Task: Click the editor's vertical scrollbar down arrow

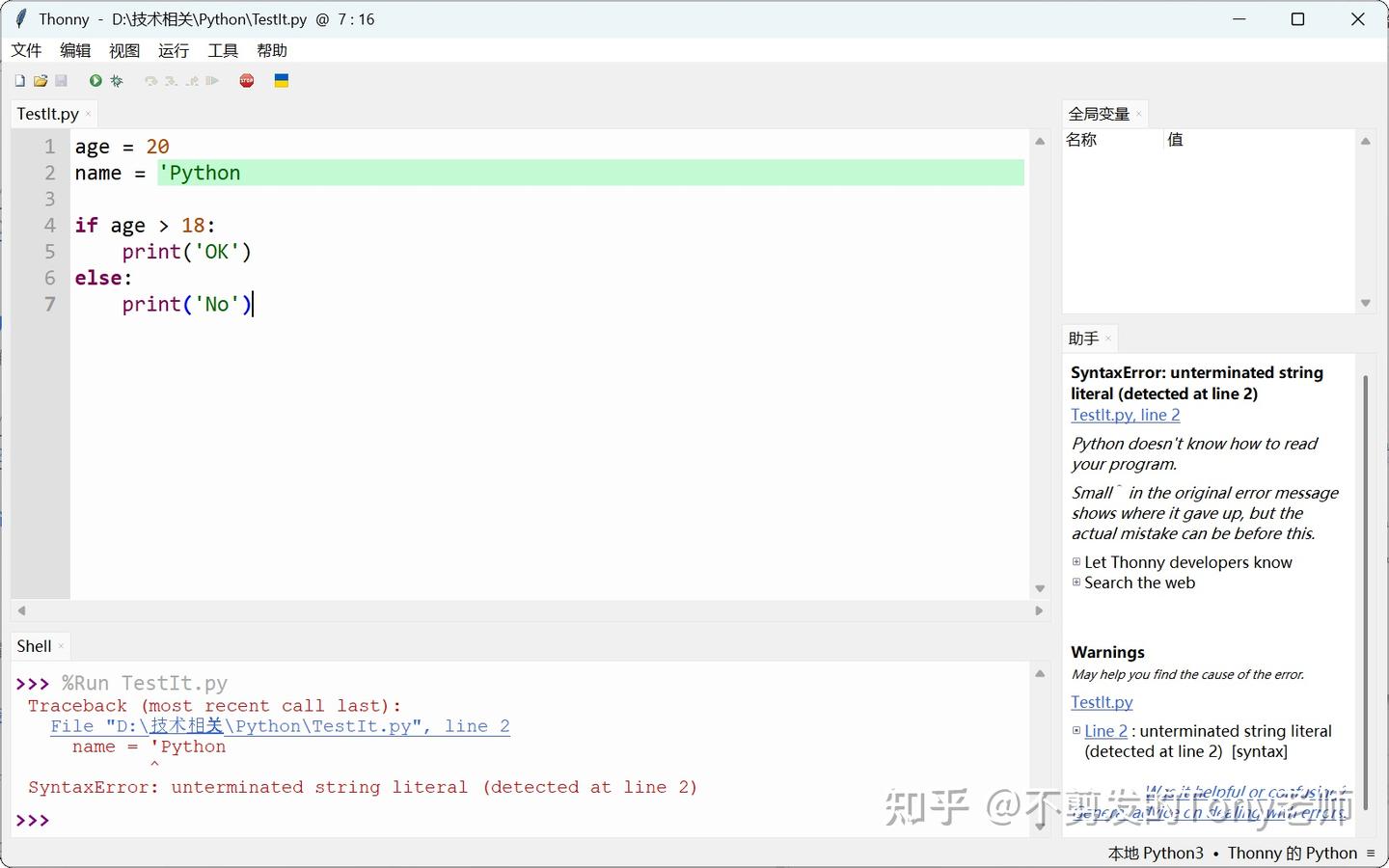Action: [1040, 588]
